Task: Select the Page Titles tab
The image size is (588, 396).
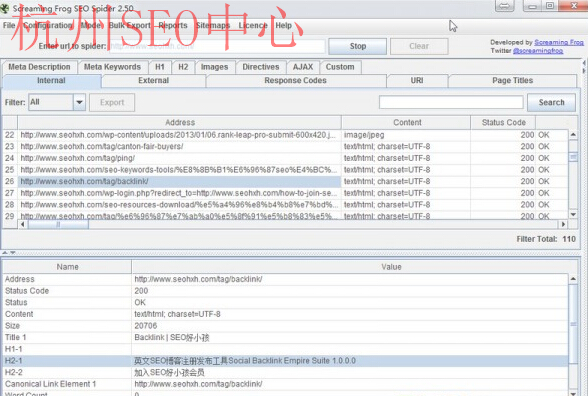Action: click(x=512, y=81)
